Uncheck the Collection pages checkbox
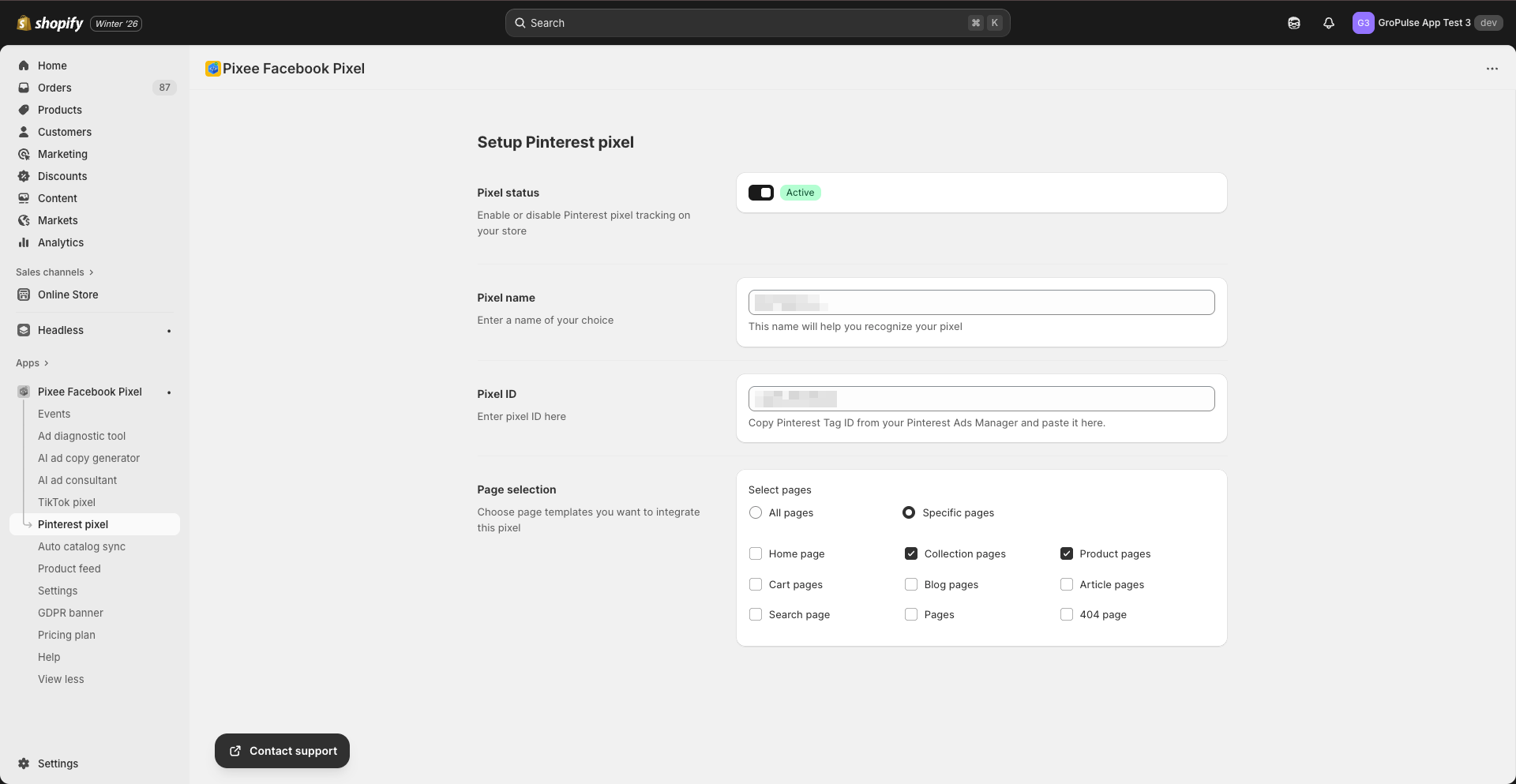Screen dimensions: 1516x784 pyautogui.click(x=910, y=553)
